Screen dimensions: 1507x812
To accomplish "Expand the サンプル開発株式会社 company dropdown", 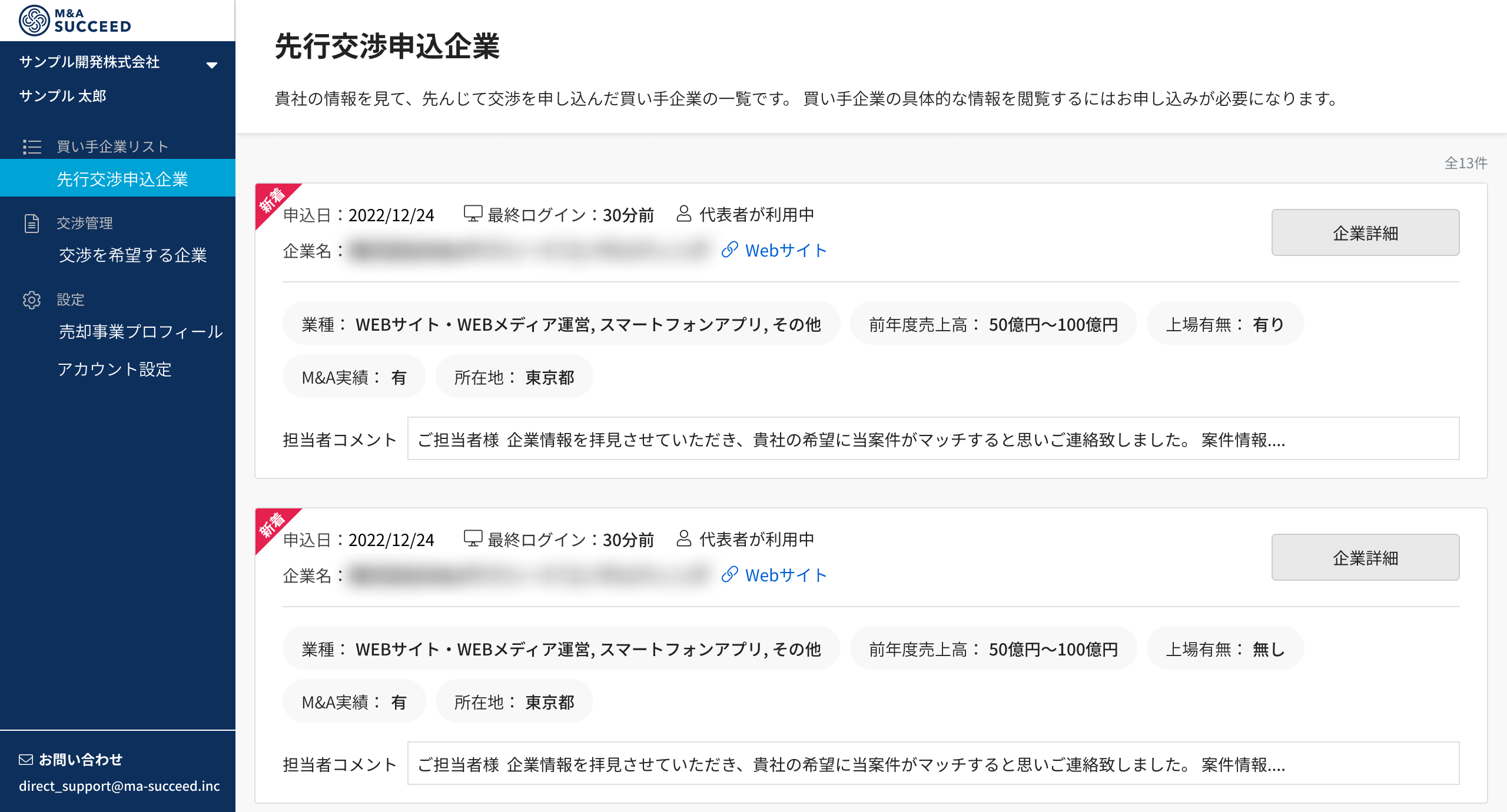I will [212, 65].
